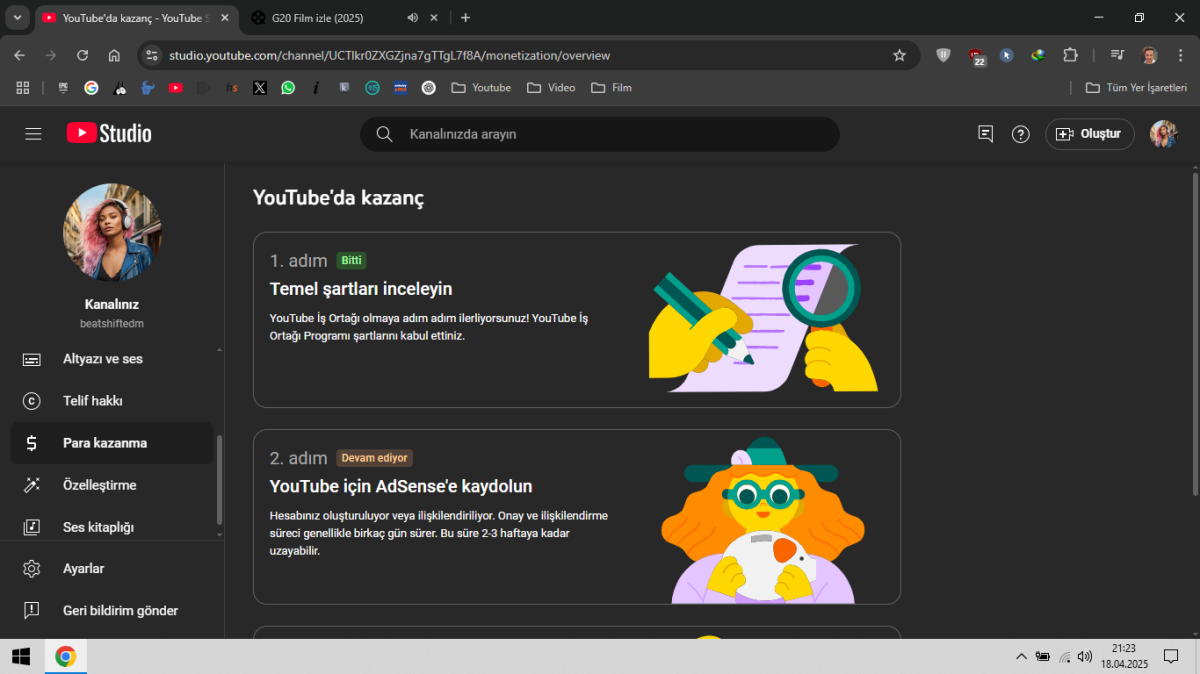Screen dimensions: 1200x674
Task: Open the YouTube Studio hamburger menu
Action: [x=33, y=134]
